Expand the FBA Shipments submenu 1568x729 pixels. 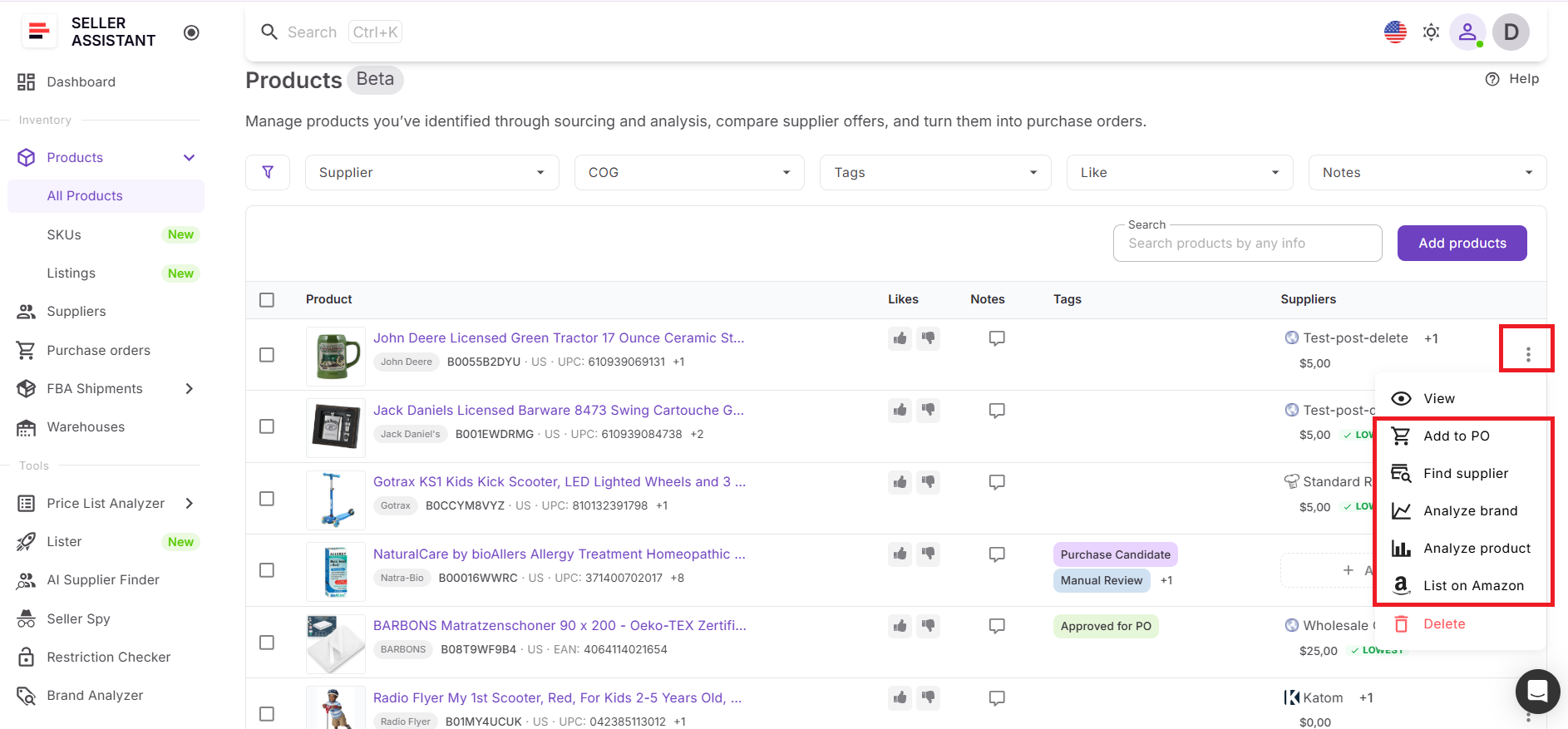click(x=190, y=388)
